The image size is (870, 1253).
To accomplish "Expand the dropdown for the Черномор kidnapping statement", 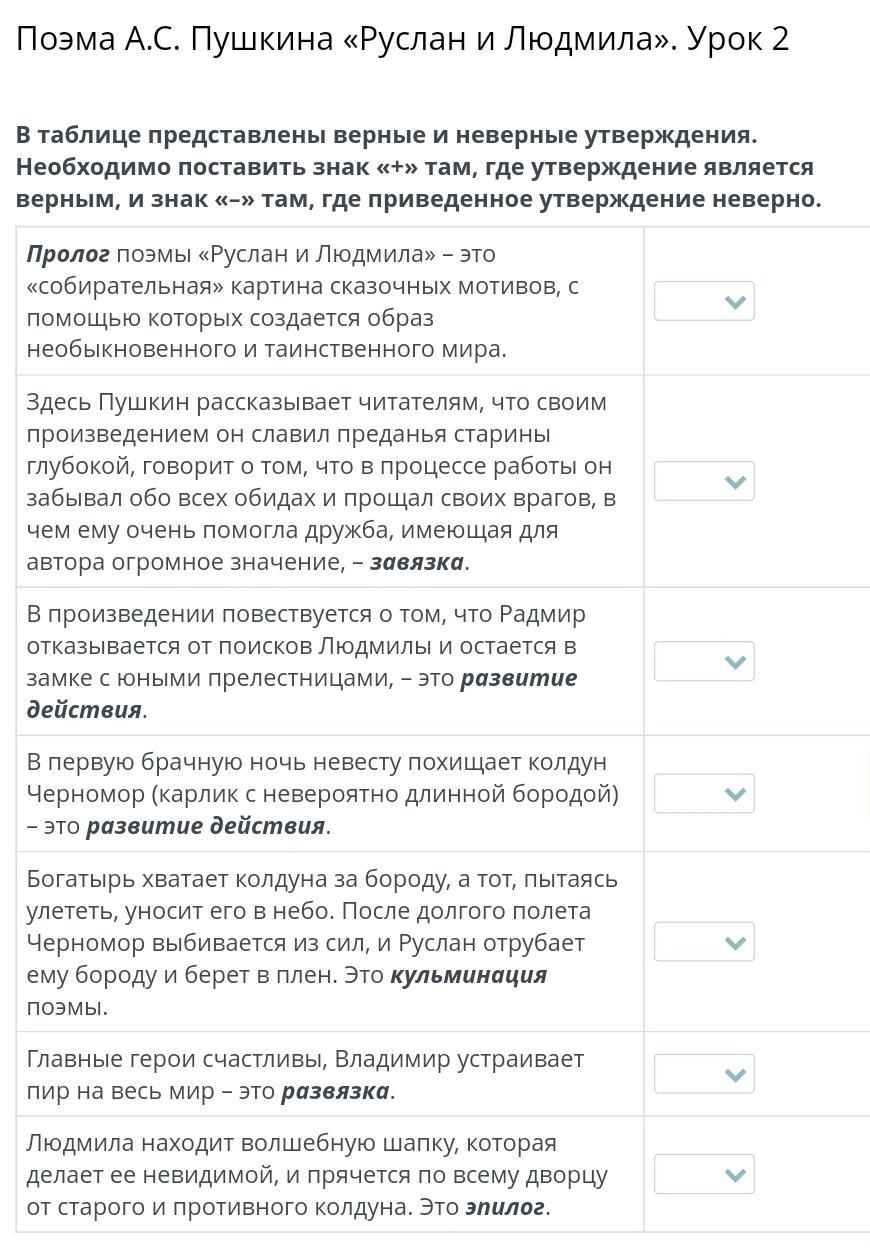I will [704, 794].
